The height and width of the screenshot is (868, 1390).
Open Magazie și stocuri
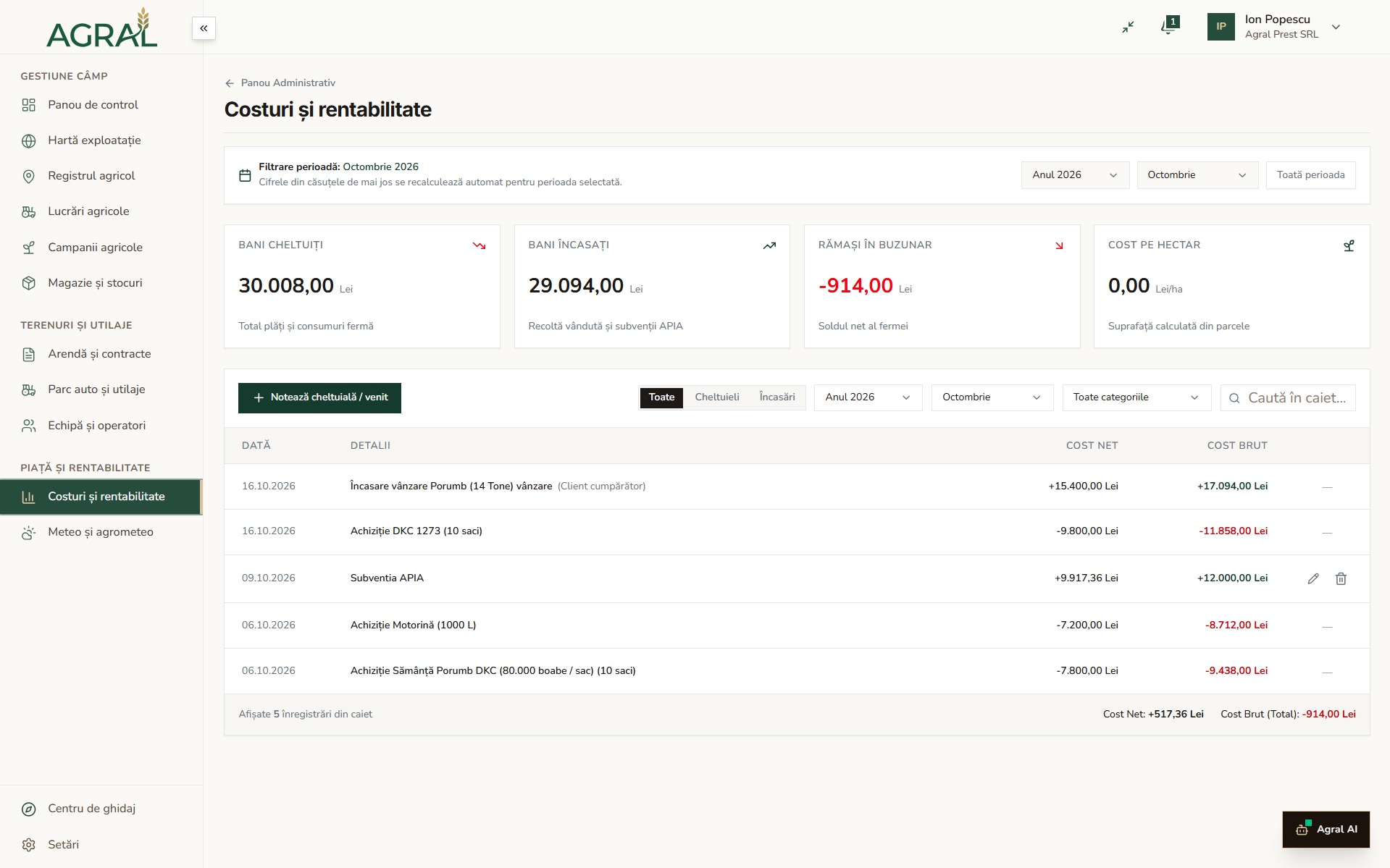tap(101, 283)
